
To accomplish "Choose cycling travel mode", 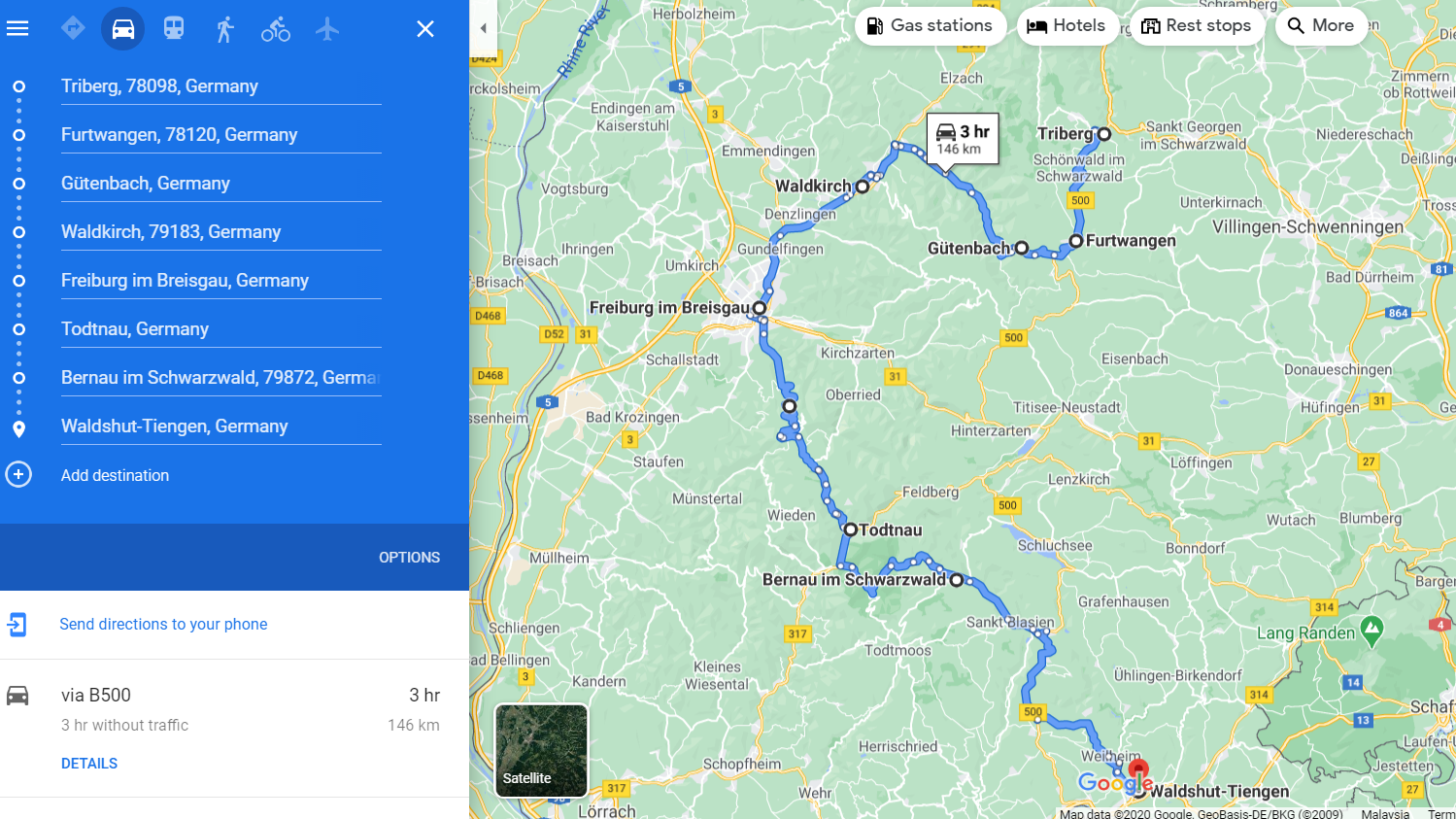I will tap(276, 28).
